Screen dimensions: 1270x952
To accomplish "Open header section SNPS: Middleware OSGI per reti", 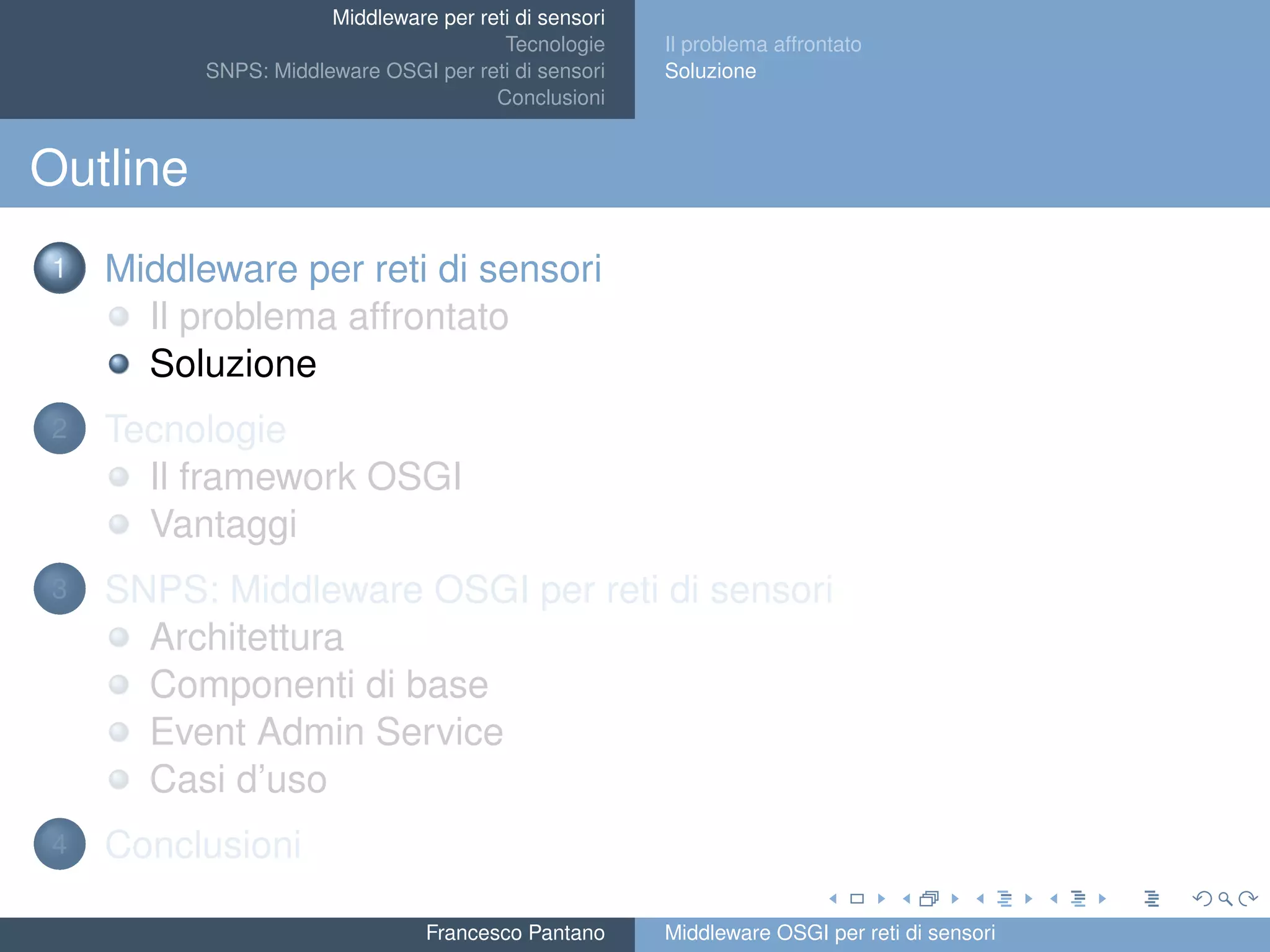I will [x=405, y=71].
